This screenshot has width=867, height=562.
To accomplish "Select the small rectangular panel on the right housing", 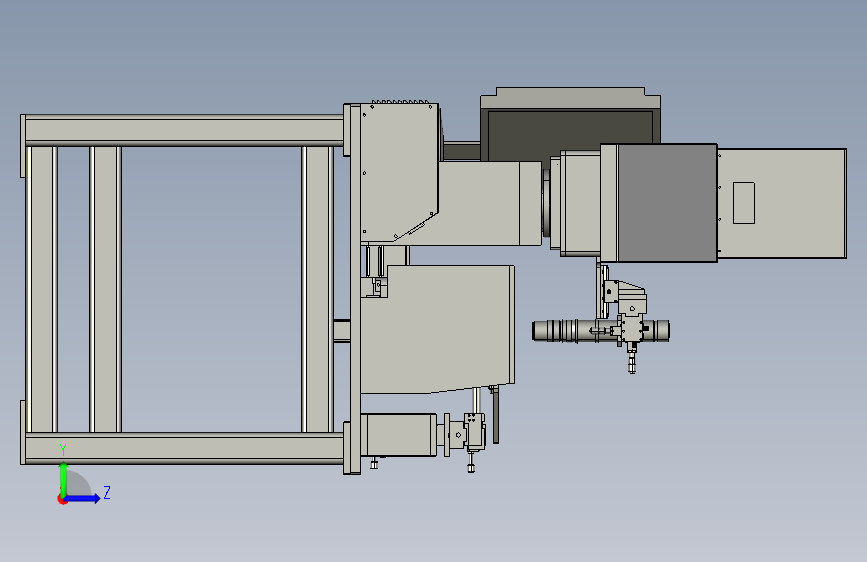I will [744, 203].
